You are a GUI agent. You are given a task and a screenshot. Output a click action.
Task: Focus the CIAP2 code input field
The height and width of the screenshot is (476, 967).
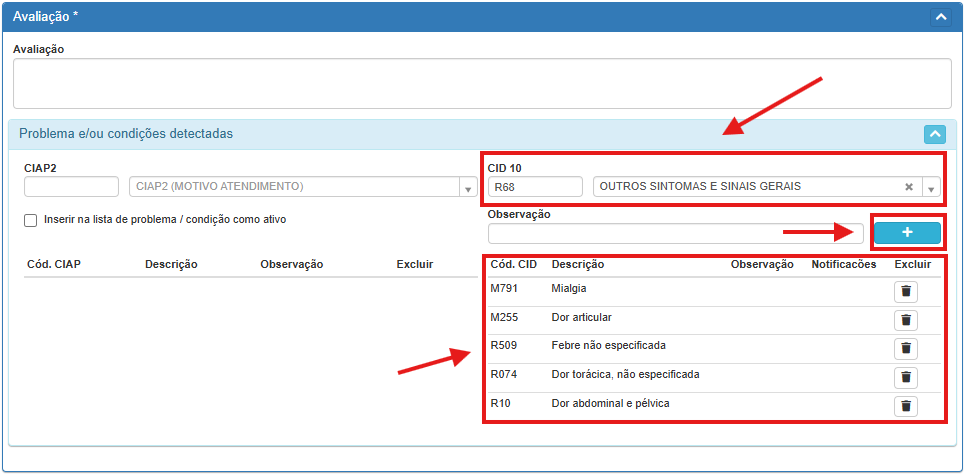[x=71, y=187]
